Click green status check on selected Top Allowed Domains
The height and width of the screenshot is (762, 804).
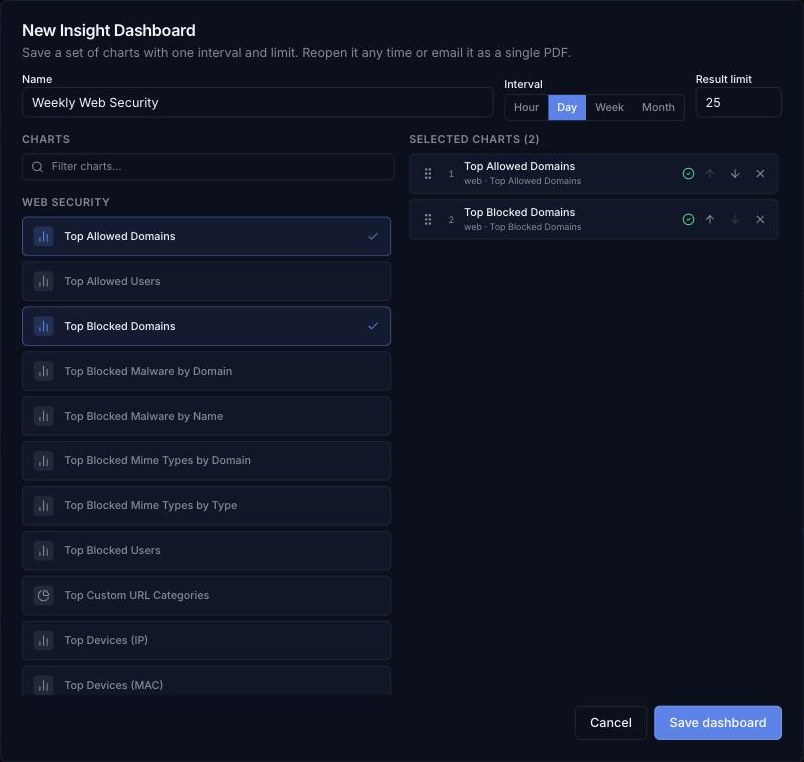click(x=688, y=174)
